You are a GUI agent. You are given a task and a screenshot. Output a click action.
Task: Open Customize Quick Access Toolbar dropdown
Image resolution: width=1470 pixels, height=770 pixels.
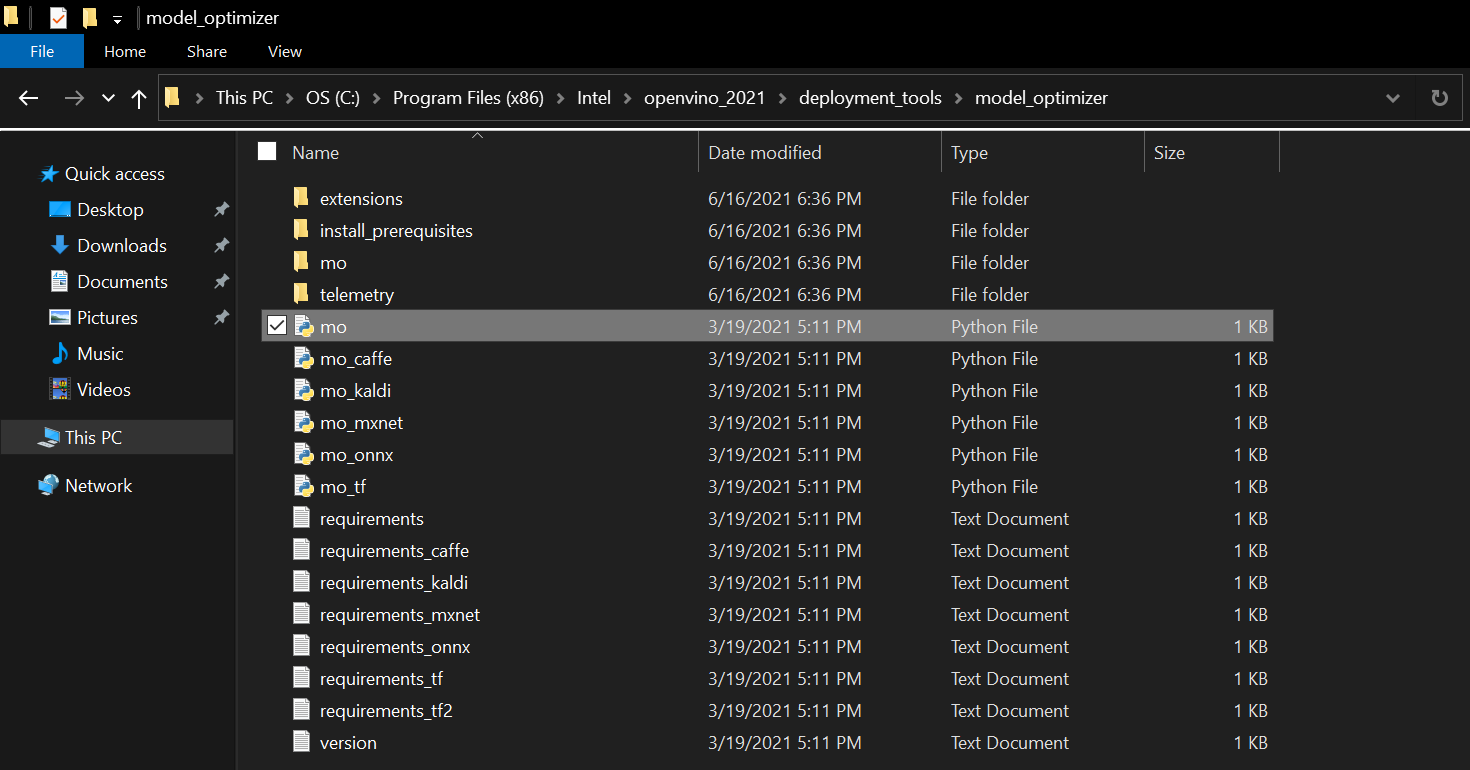point(117,19)
